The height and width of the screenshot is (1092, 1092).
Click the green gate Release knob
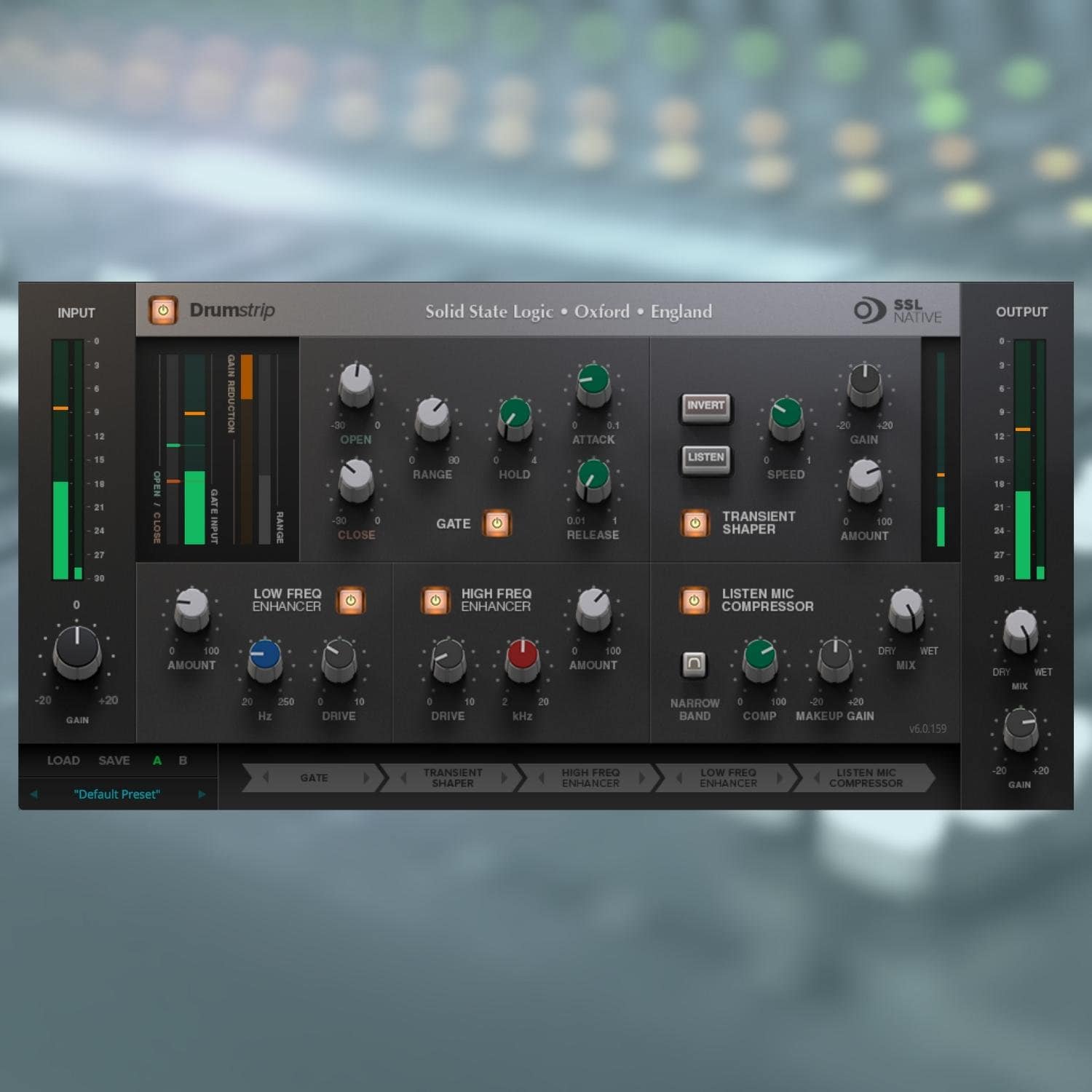pos(593,480)
